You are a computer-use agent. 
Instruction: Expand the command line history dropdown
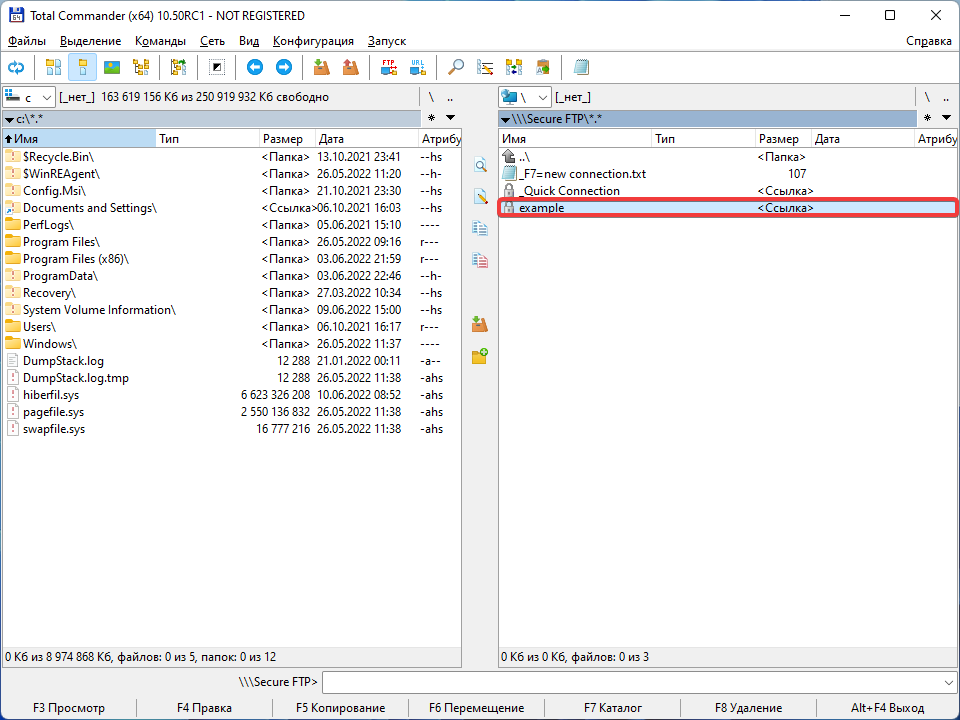pos(948,682)
